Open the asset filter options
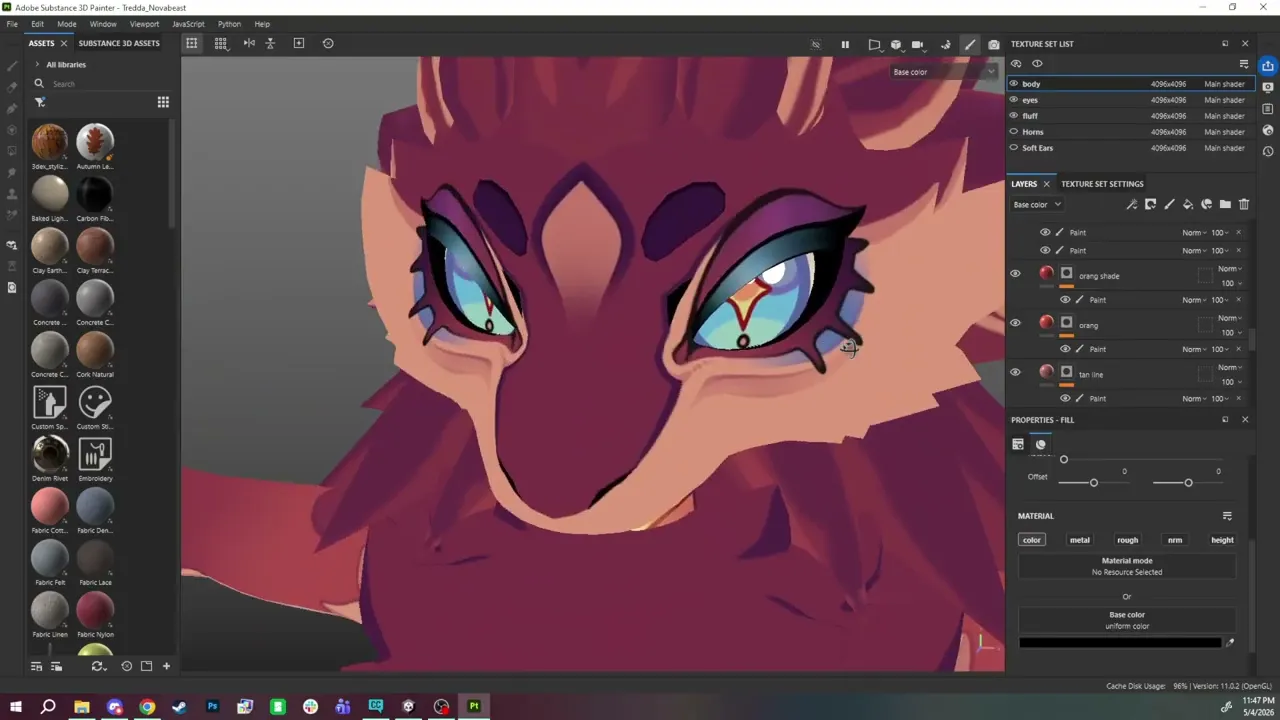This screenshot has width=1280, height=720. (40, 102)
